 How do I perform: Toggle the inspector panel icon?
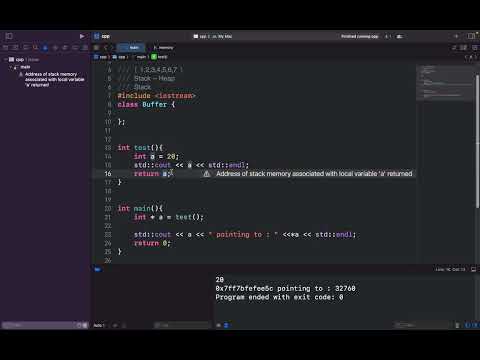click(471, 36)
